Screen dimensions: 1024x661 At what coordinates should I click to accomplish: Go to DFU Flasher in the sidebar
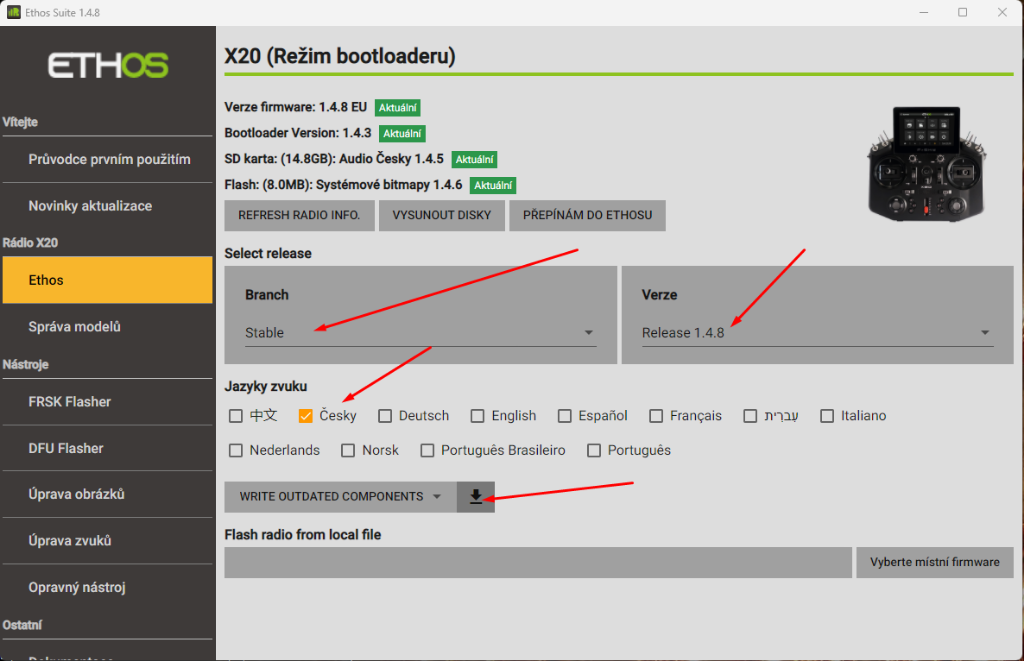(66, 448)
